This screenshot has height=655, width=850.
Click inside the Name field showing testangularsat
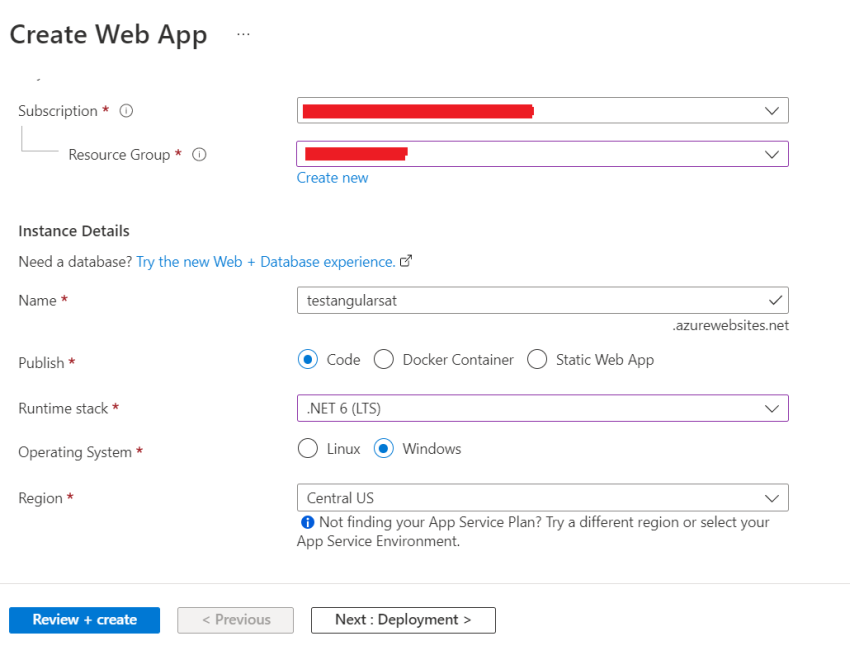tap(500, 300)
